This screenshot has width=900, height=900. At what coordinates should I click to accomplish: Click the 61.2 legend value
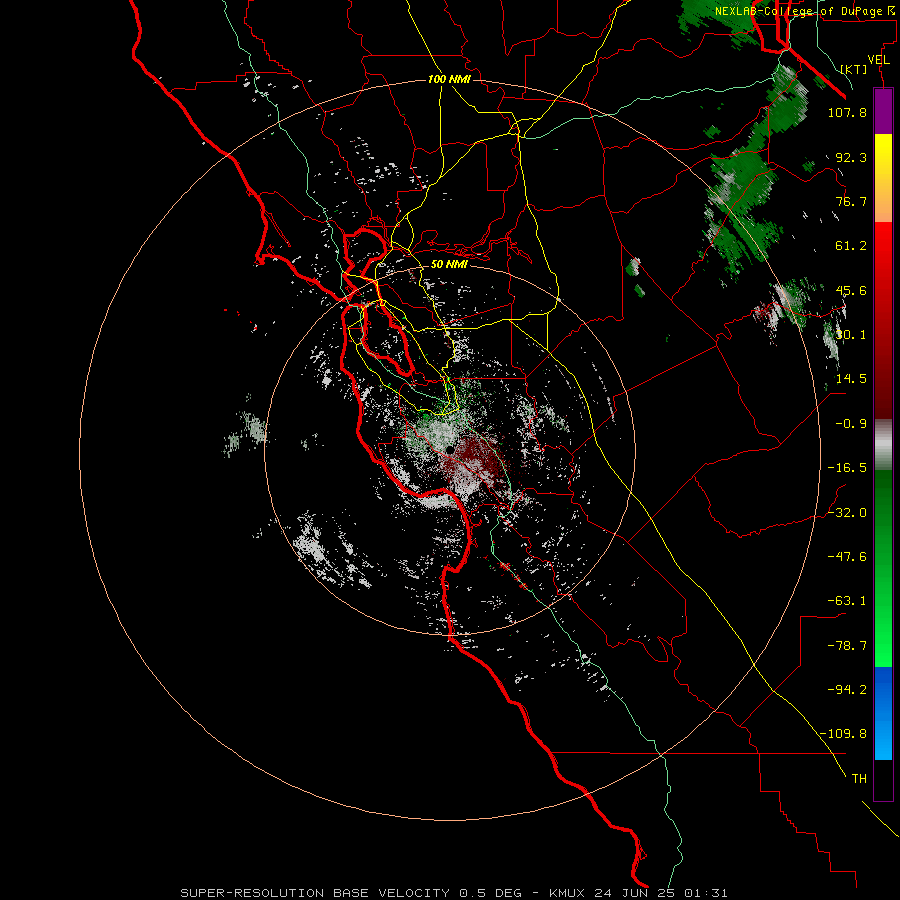851,246
